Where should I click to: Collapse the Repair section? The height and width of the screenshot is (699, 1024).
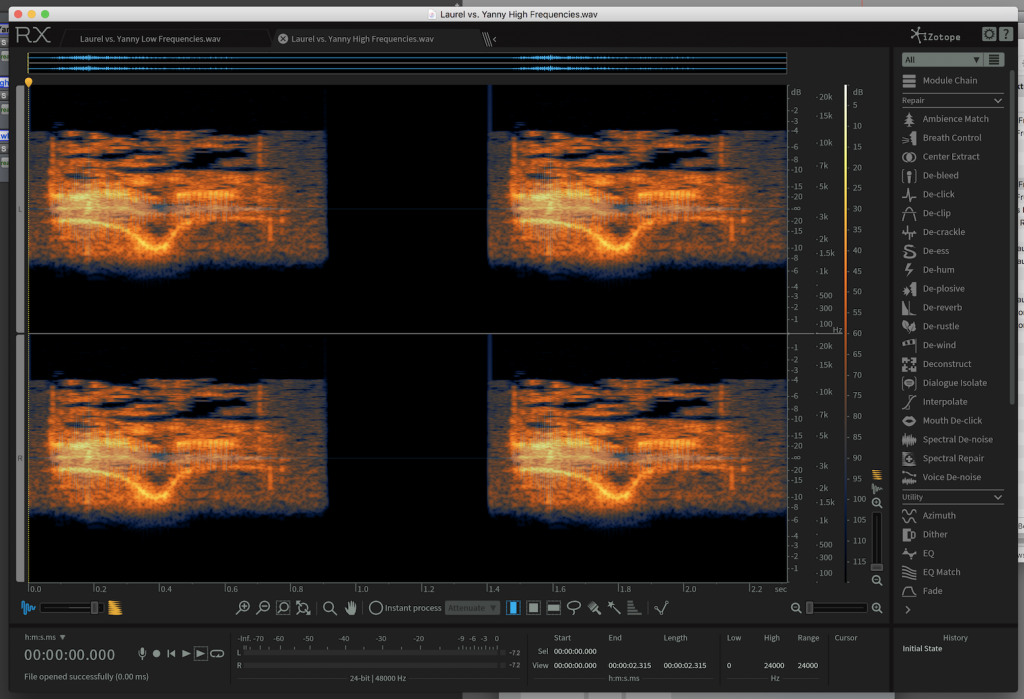click(x=997, y=101)
